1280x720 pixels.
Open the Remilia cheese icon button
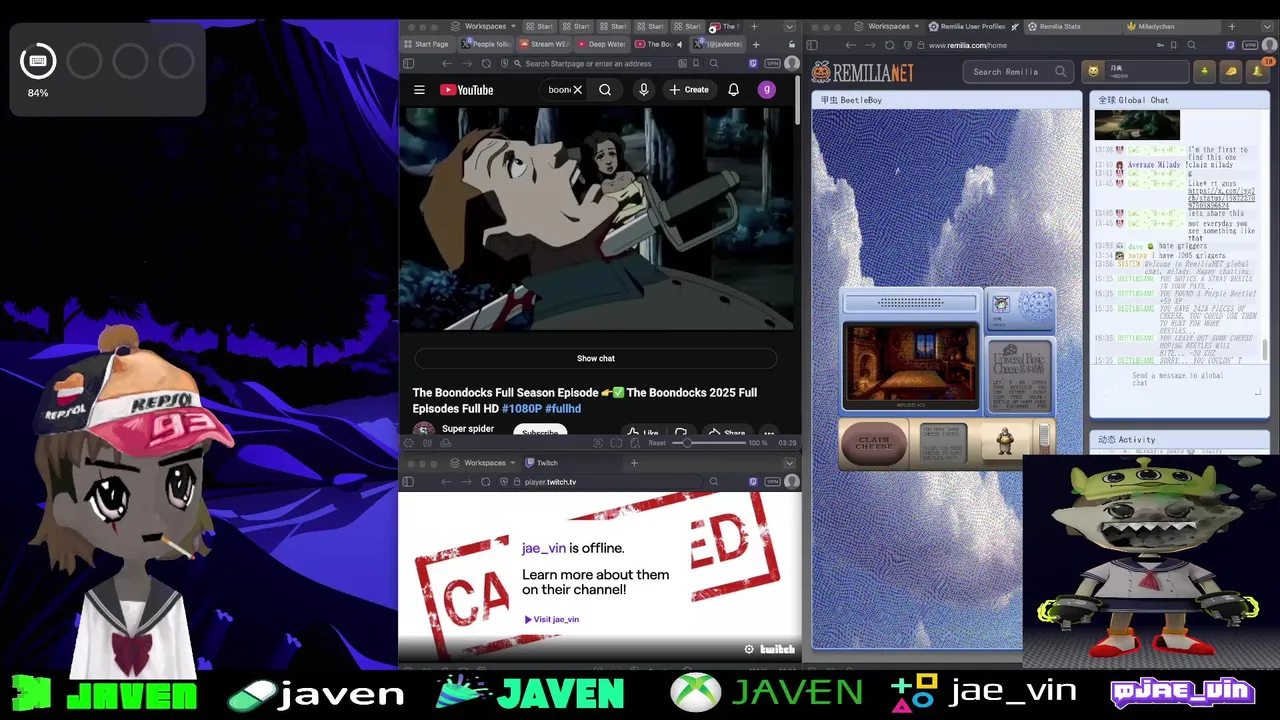(x=1231, y=71)
